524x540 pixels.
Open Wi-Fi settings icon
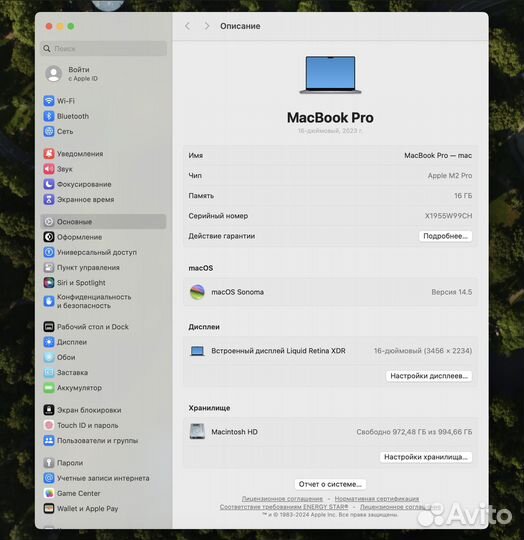tap(49, 101)
